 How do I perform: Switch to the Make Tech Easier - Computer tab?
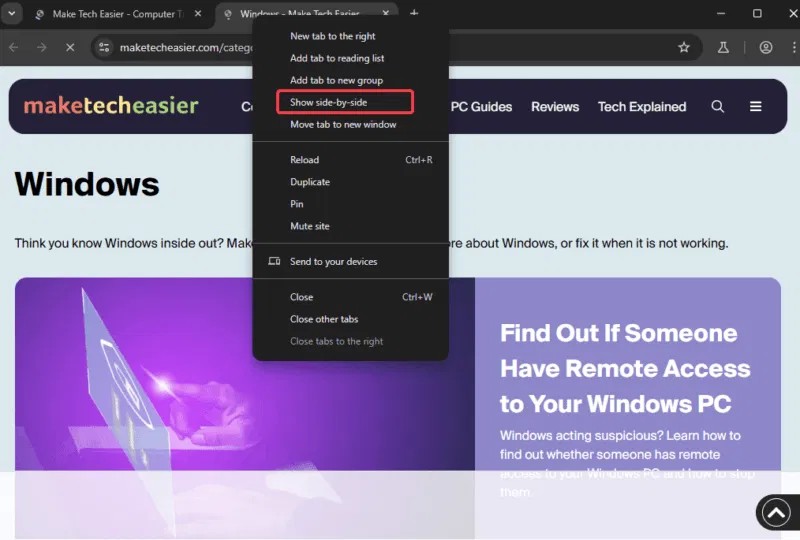click(x=115, y=14)
